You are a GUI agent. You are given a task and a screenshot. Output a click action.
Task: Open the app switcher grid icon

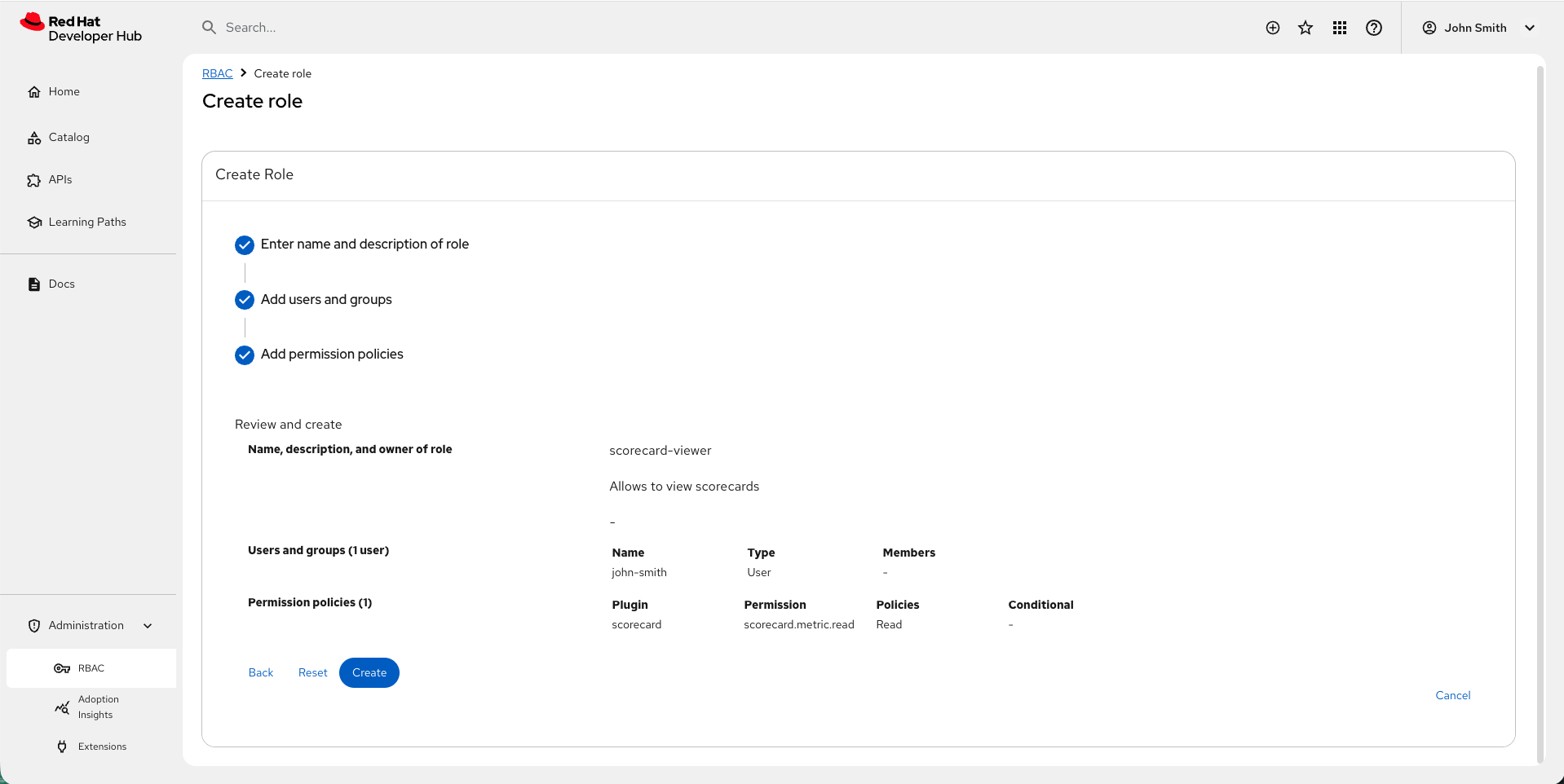coord(1339,27)
